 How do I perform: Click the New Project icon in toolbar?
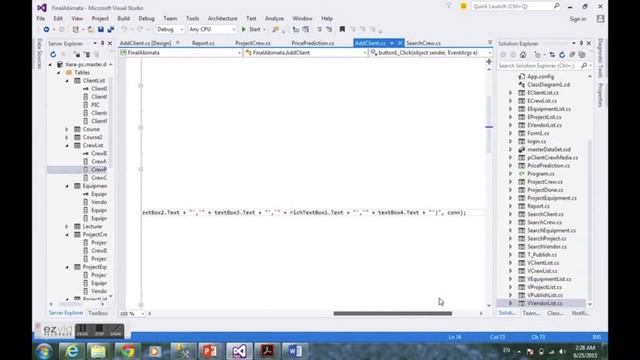(x=76, y=29)
